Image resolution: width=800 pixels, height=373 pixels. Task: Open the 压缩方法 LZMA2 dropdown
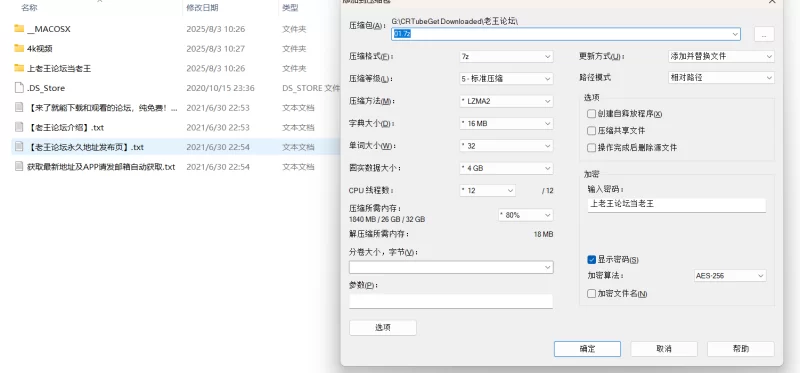click(x=506, y=101)
